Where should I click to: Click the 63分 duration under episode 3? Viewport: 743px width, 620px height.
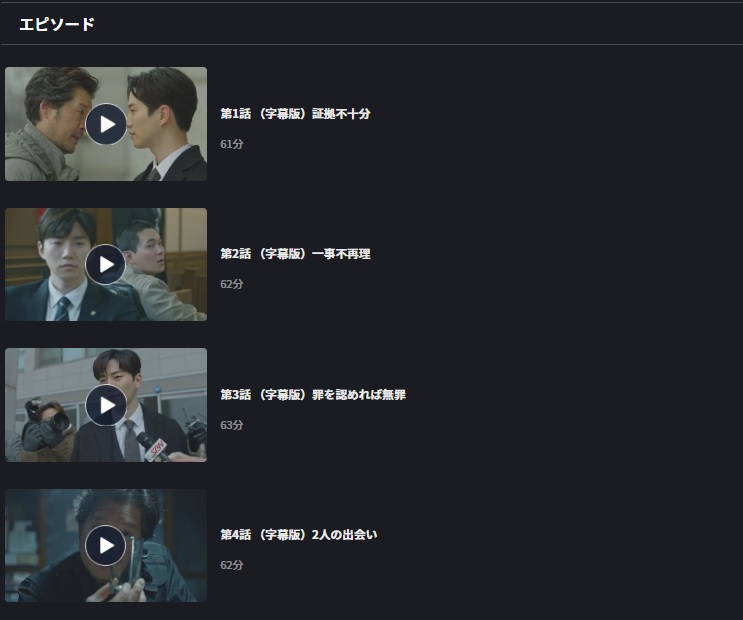[232, 425]
